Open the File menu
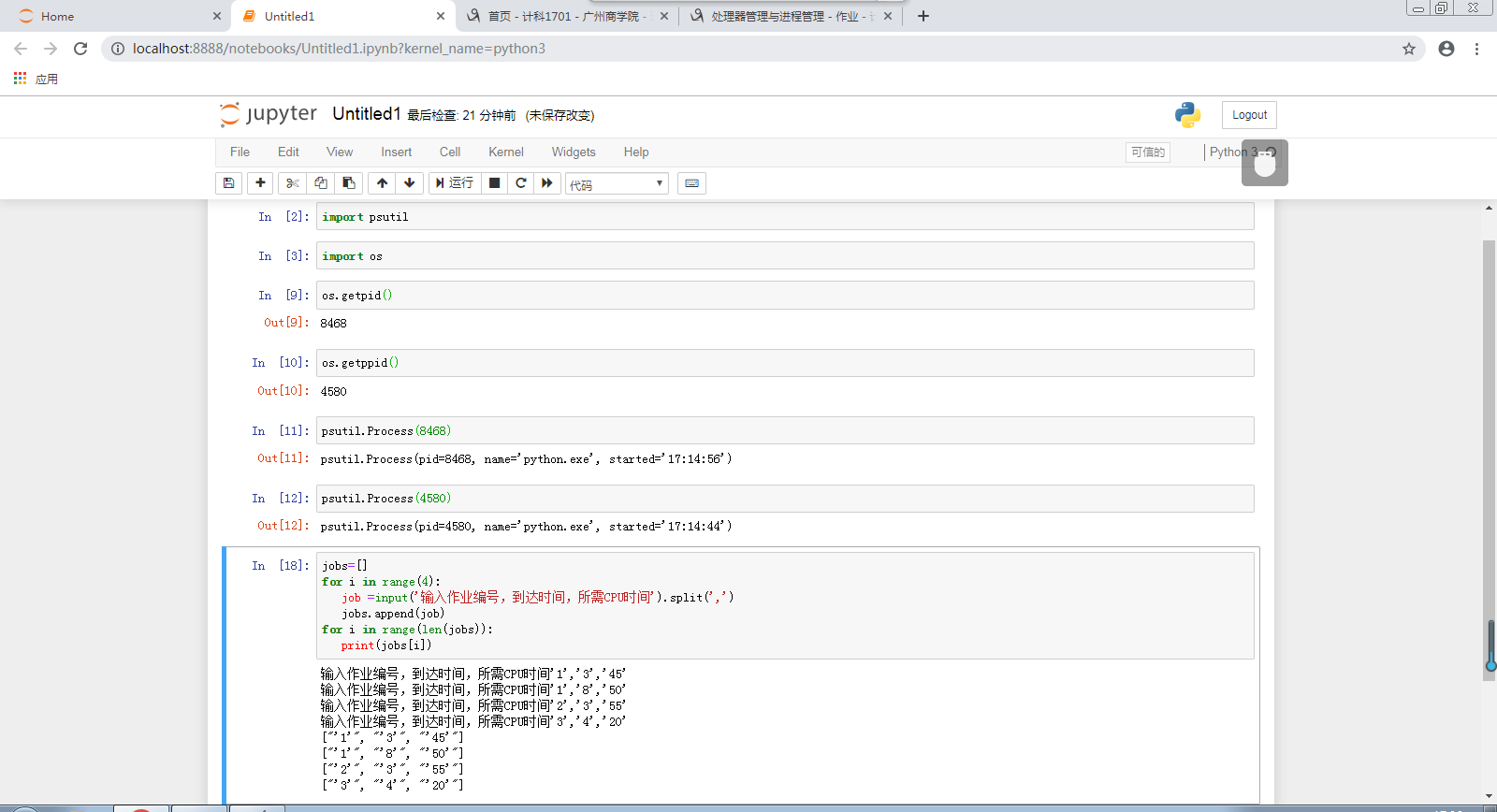 pyautogui.click(x=240, y=152)
